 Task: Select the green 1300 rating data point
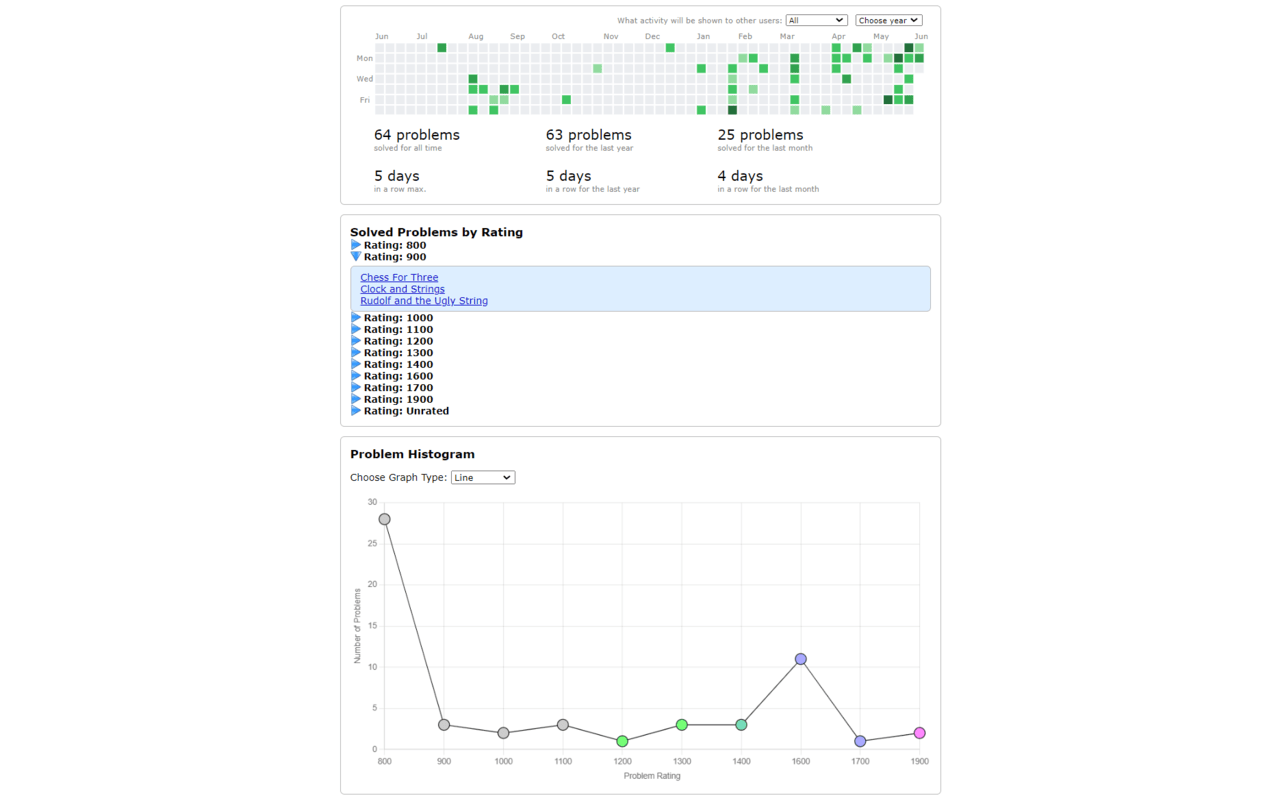coord(682,724)
